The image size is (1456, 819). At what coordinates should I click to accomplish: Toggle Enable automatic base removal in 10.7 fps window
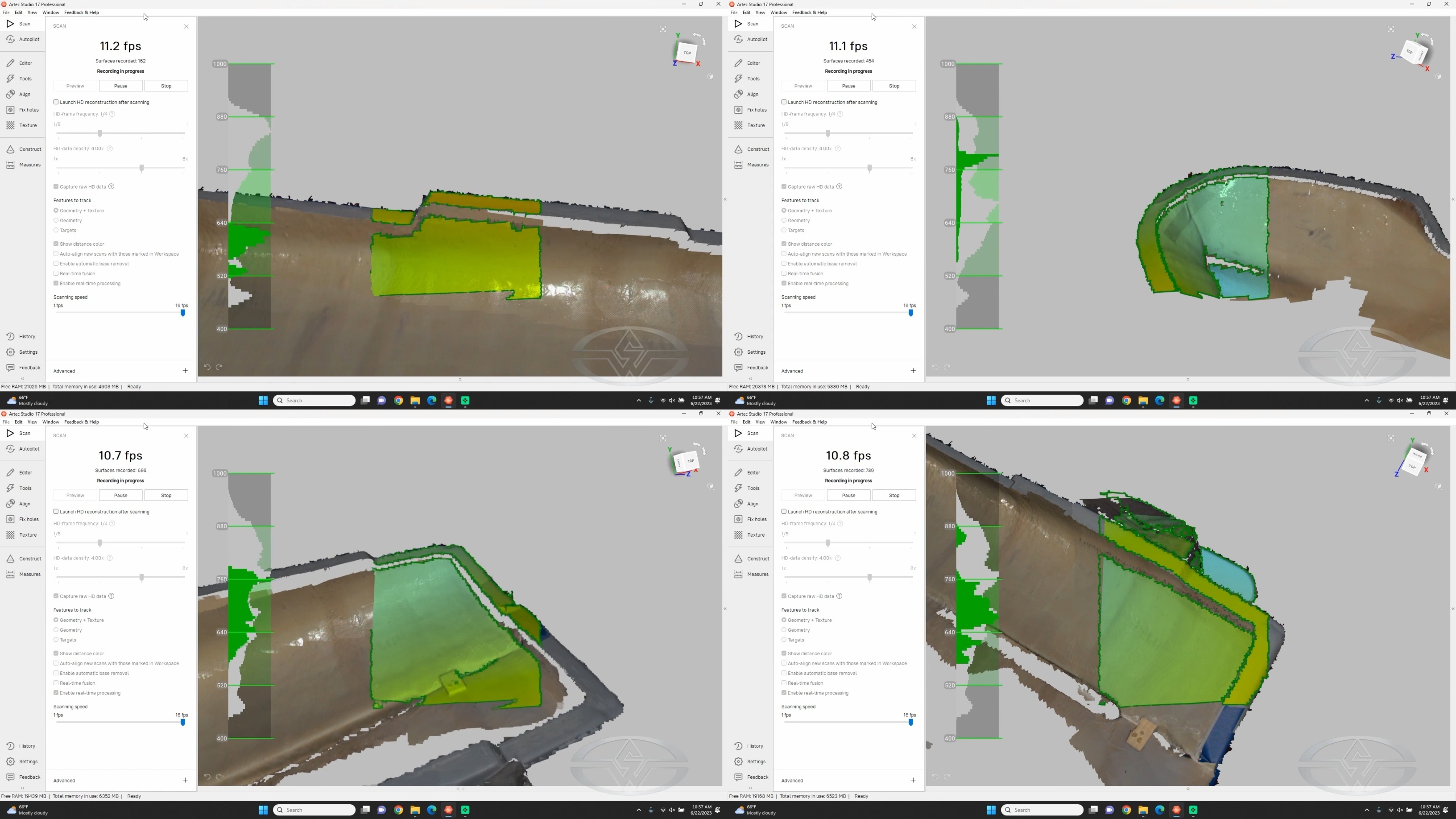point(56,673)
